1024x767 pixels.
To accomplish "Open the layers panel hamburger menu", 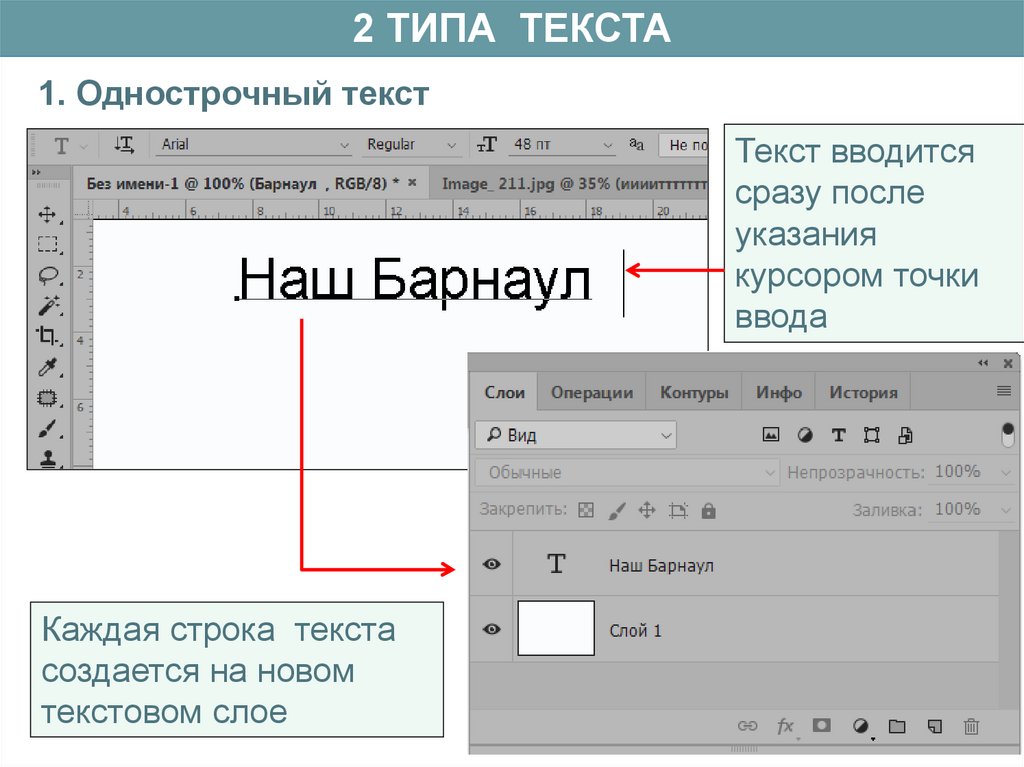I will pyautogui.click(x=1004, y=391).
